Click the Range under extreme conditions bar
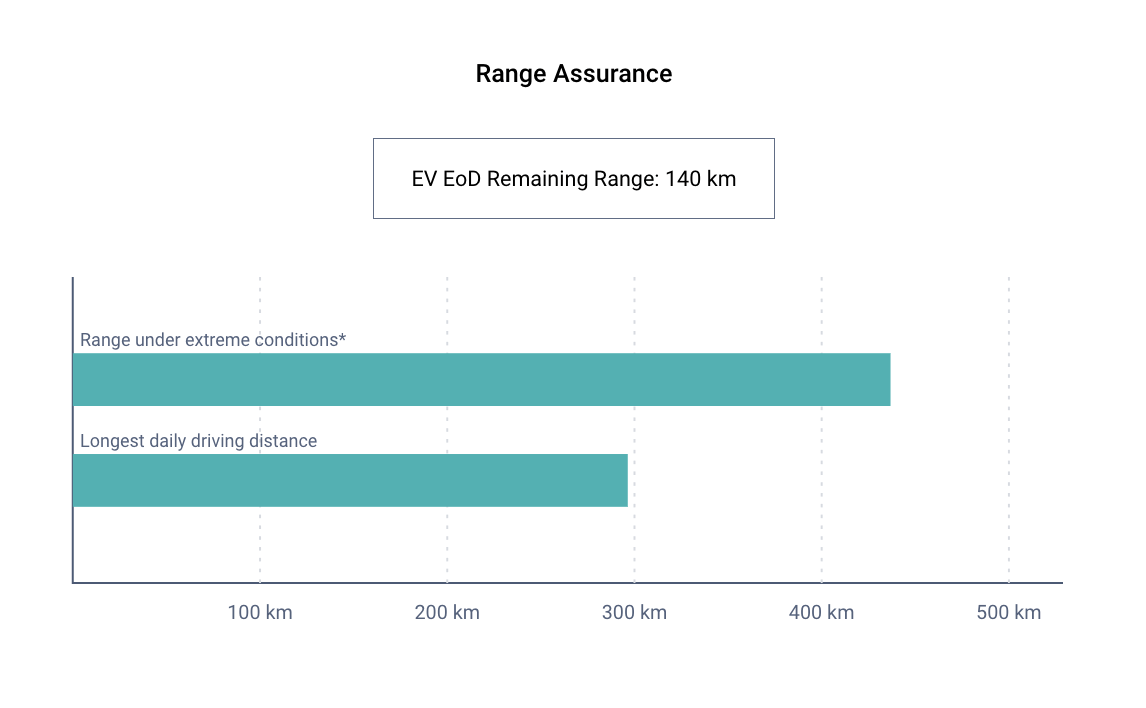The height and width of the screenshot is (708, 1146). point(481,379)
